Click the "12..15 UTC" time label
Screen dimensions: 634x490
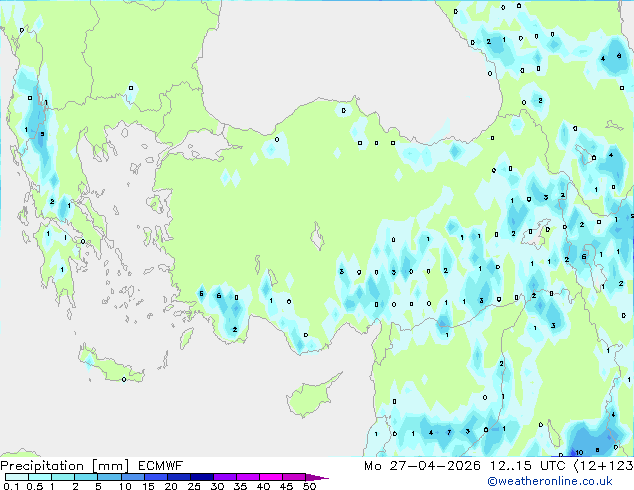tap(528, 466)
